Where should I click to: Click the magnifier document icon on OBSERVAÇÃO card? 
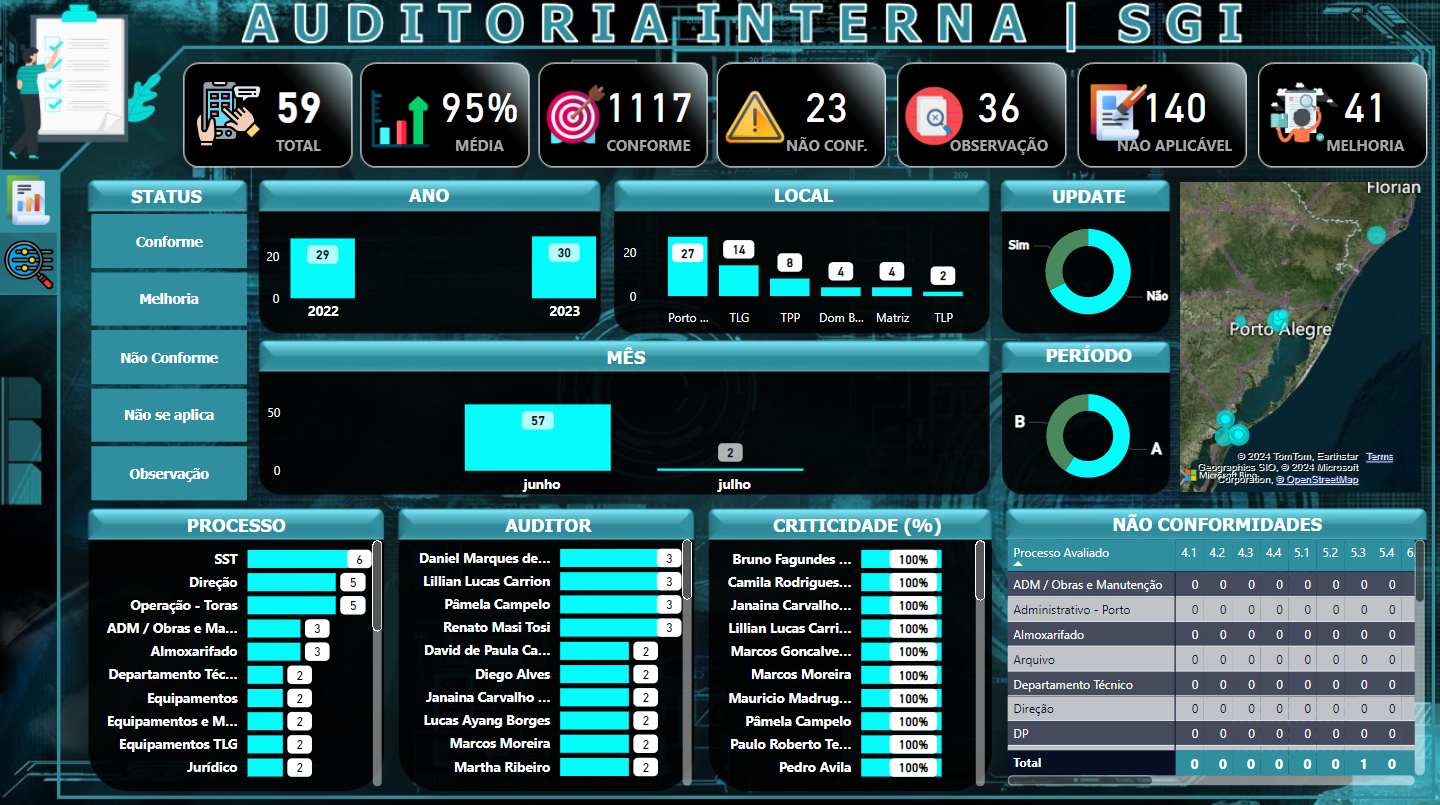pos(933,116)
